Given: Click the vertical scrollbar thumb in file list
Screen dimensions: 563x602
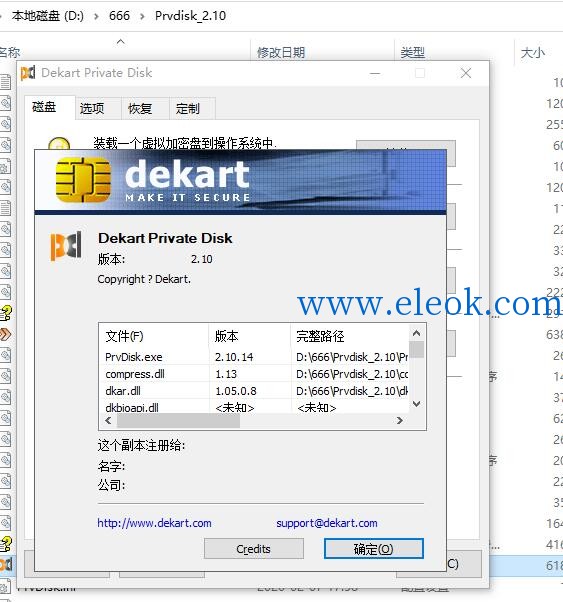Looking at the screenshot, I should click(416, 349).
